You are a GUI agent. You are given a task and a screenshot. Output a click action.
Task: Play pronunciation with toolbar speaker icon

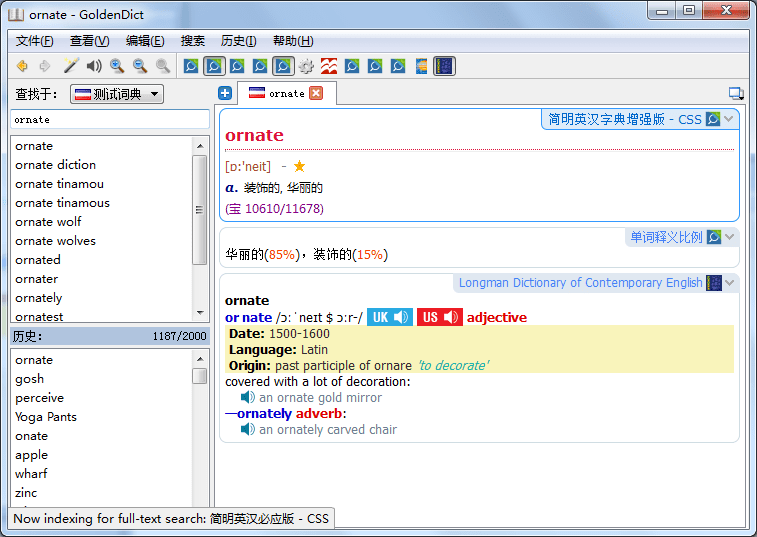point(94,66)
